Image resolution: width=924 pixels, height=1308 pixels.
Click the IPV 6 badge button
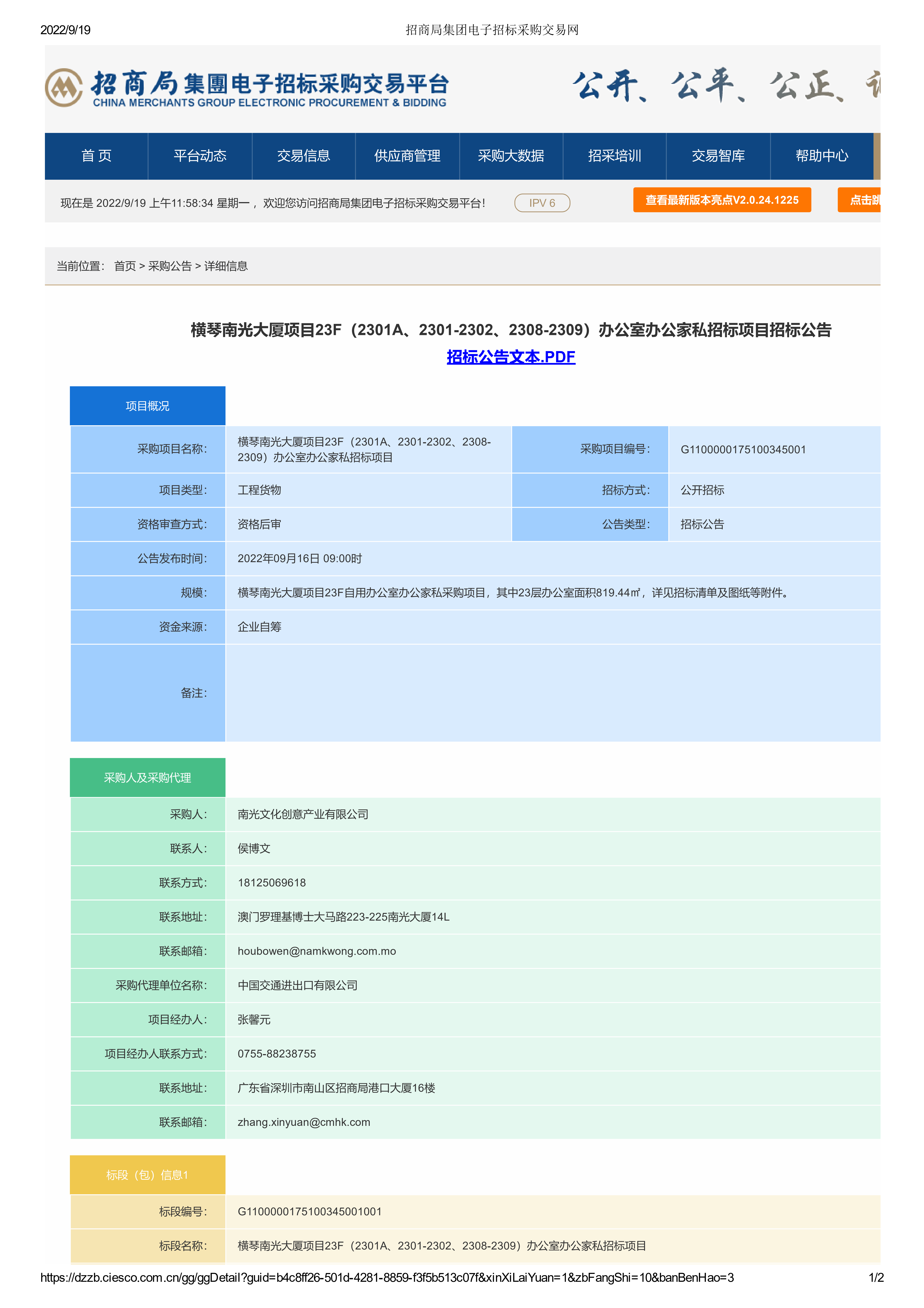pyautogui.click(x=542, y=203)
